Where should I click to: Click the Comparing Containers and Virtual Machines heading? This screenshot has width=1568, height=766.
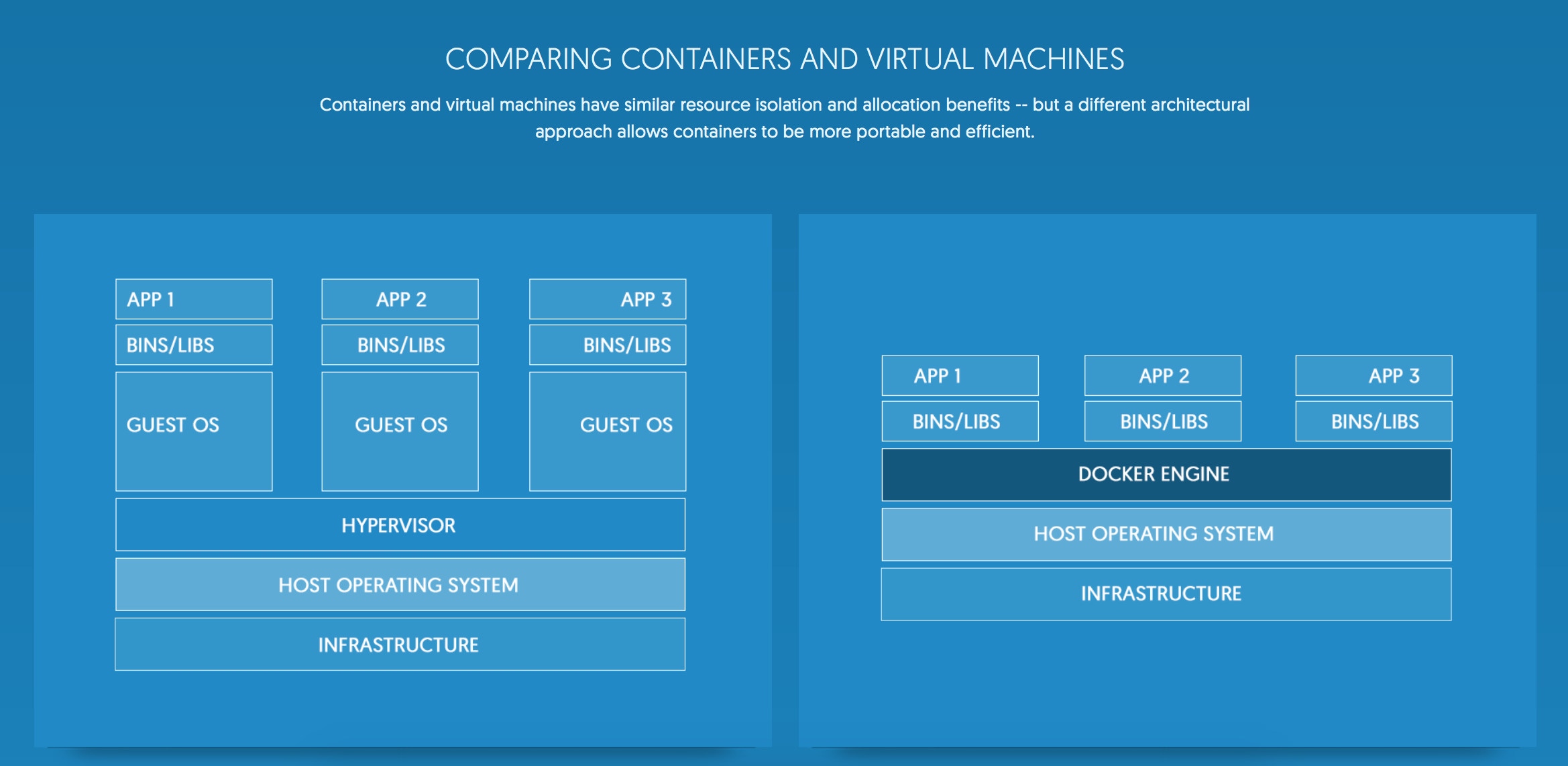click(784, 59)
